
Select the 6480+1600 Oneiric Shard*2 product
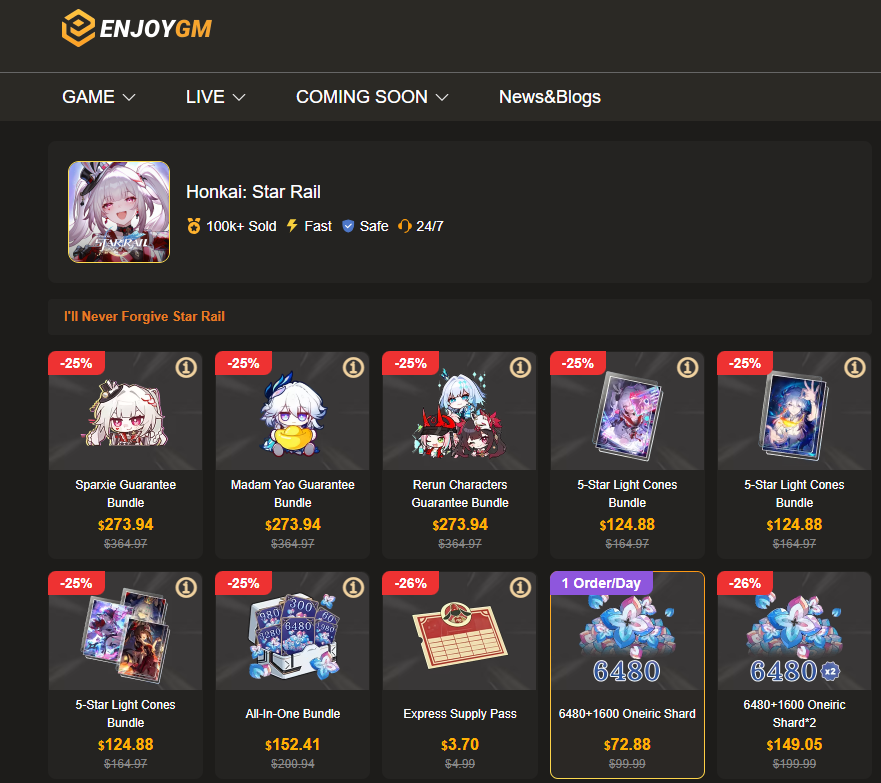click(x=794, y=675)
